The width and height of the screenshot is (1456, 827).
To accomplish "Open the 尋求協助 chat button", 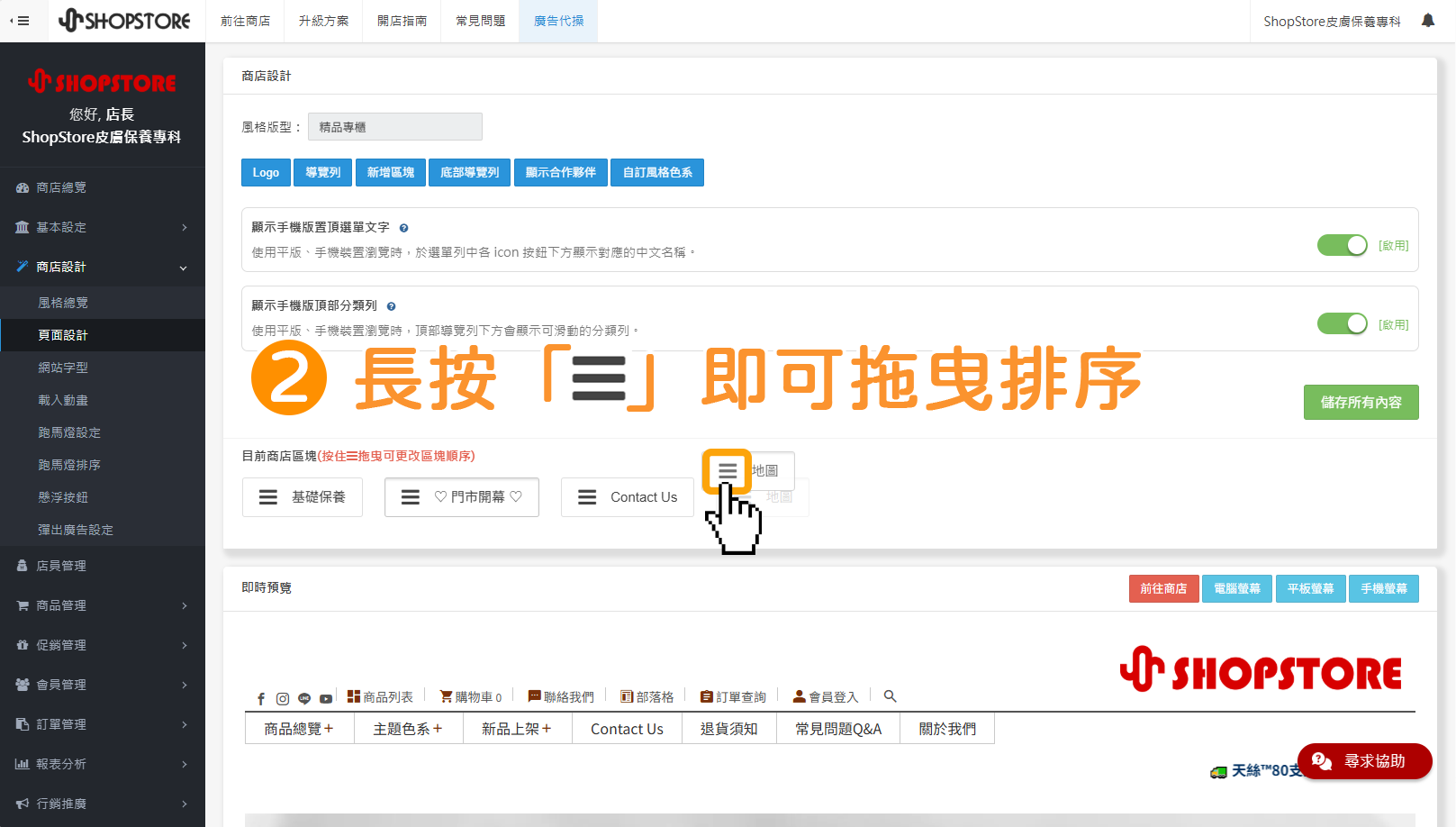I will point(1364,761).
